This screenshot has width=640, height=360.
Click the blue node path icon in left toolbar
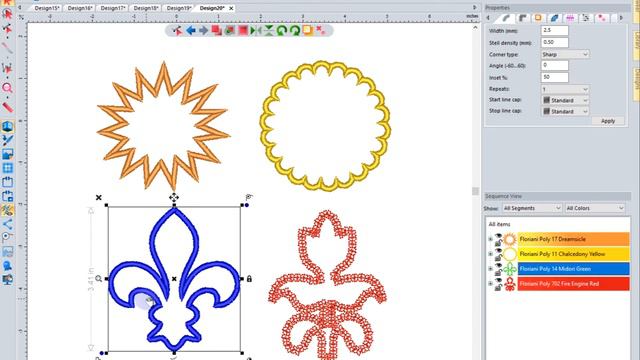7,224
